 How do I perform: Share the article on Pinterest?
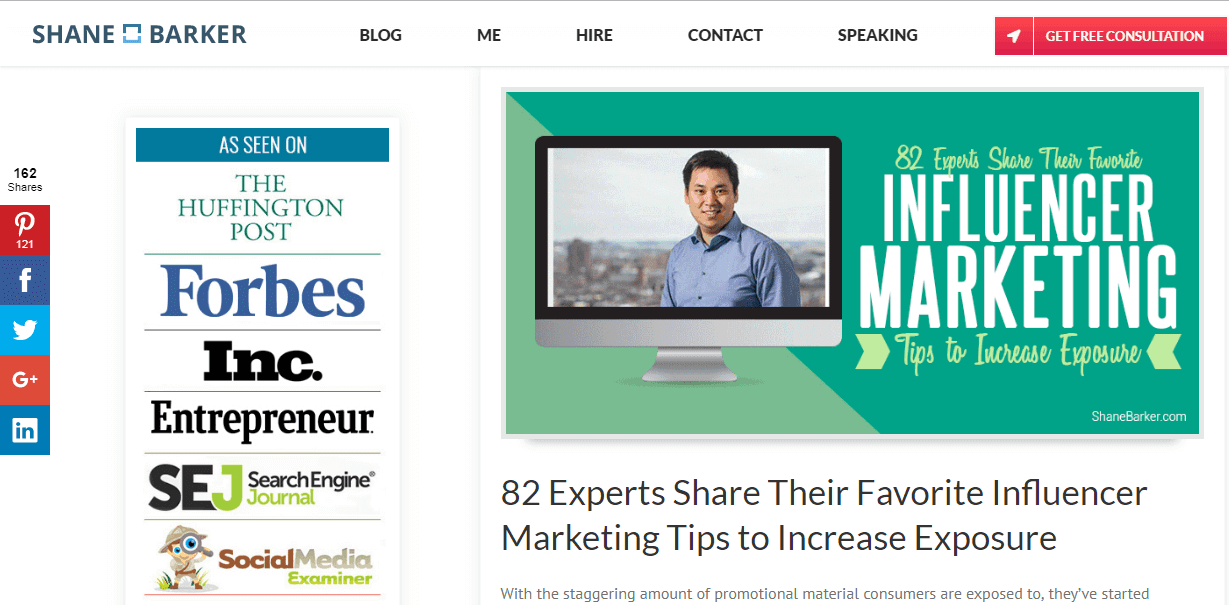click(x=24, y=230)
